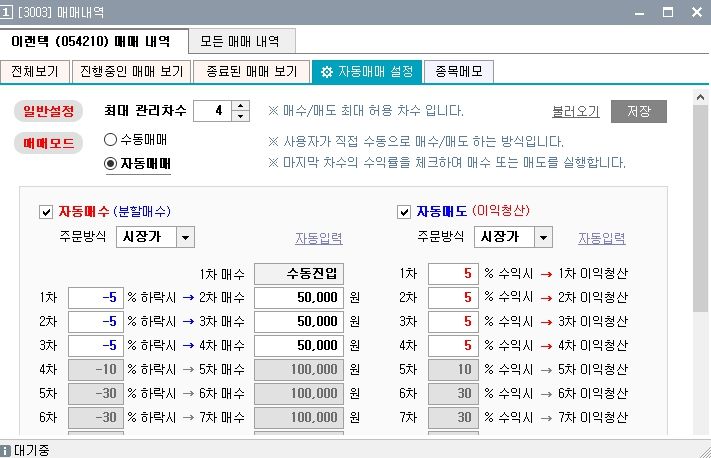Click 자동입력 link under 자동매수 section
Viewport: 711px width, 458px height.
[318, 238]
